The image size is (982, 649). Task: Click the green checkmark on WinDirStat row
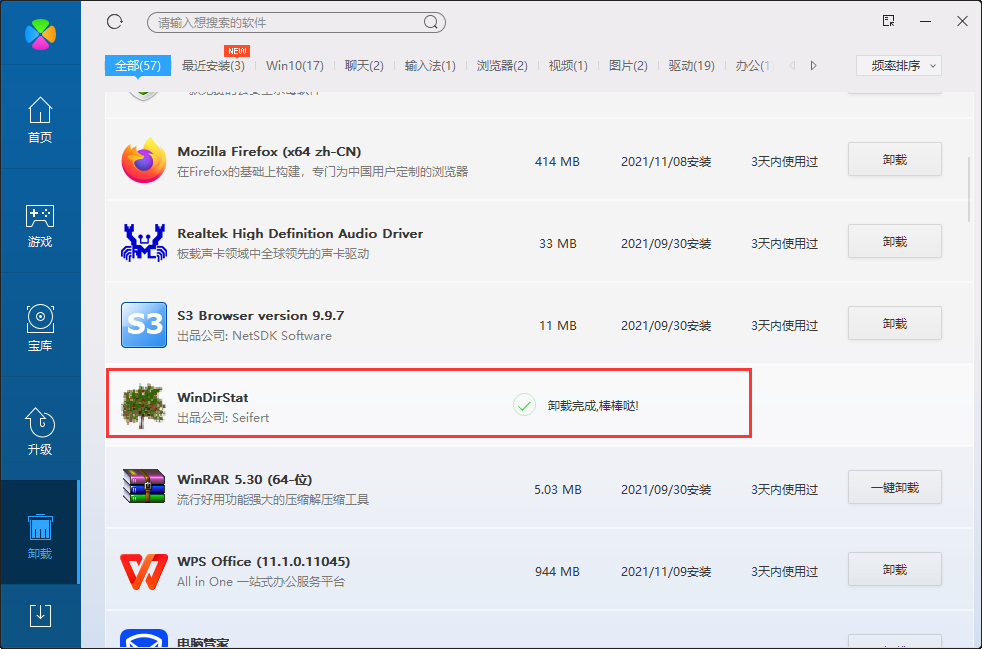[524, 405]
